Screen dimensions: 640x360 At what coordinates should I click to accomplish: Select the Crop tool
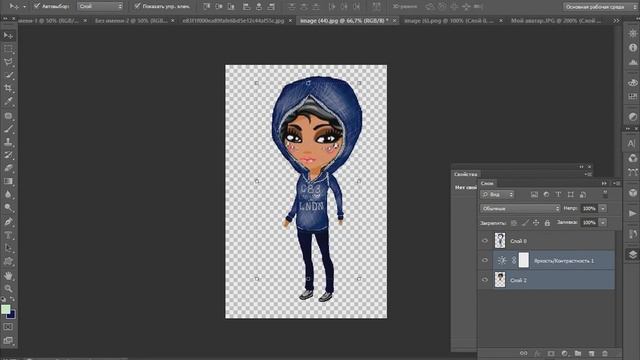[8, 88]
